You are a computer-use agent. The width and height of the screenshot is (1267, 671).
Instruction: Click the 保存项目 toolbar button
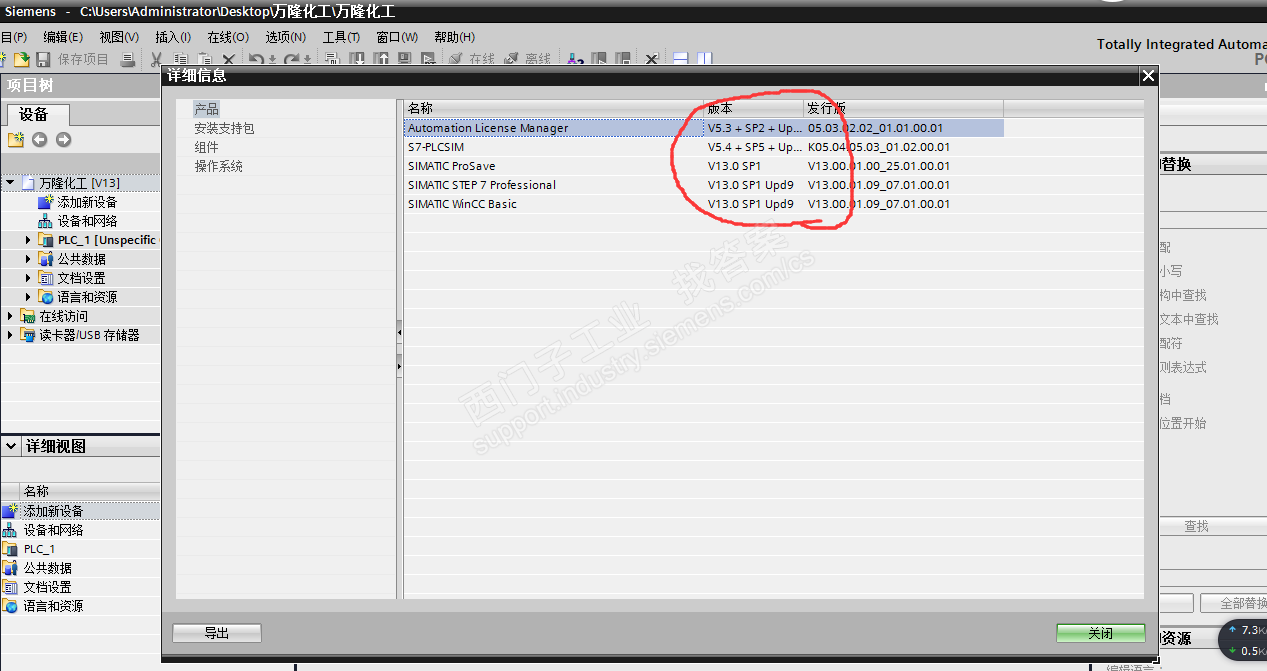coord(83,60)
